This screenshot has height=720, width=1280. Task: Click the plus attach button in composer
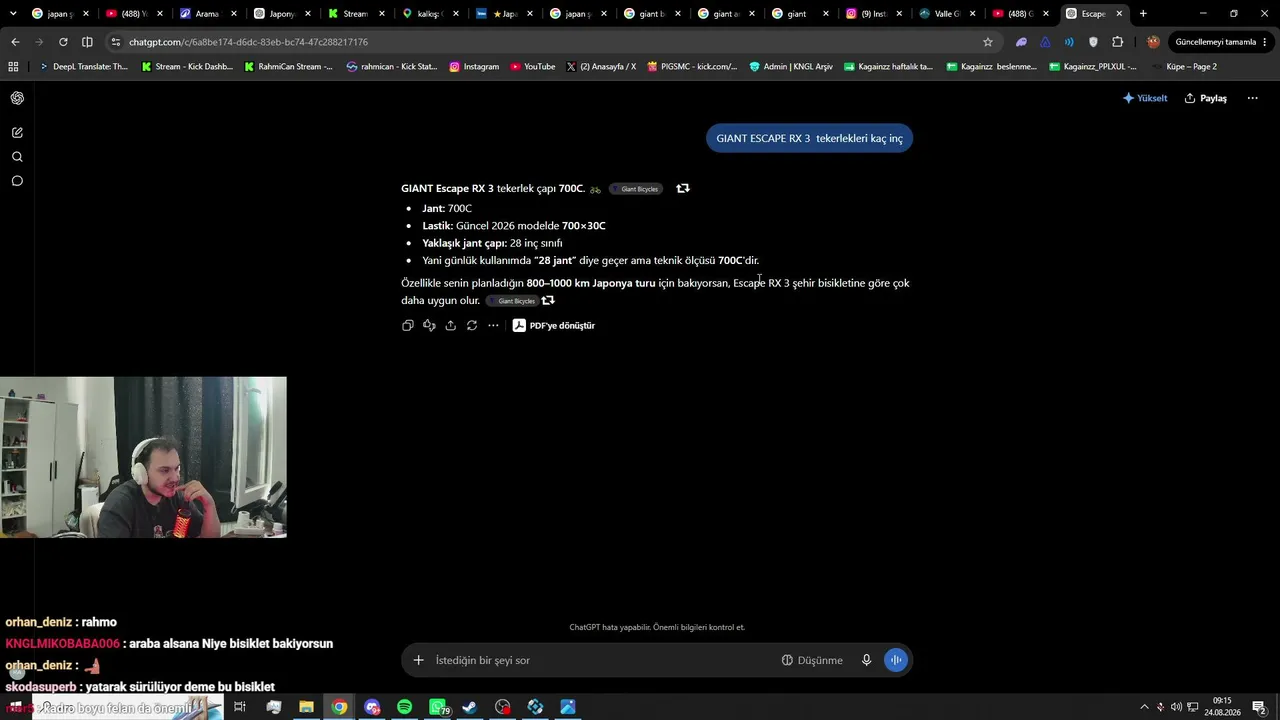pos(419,660)
